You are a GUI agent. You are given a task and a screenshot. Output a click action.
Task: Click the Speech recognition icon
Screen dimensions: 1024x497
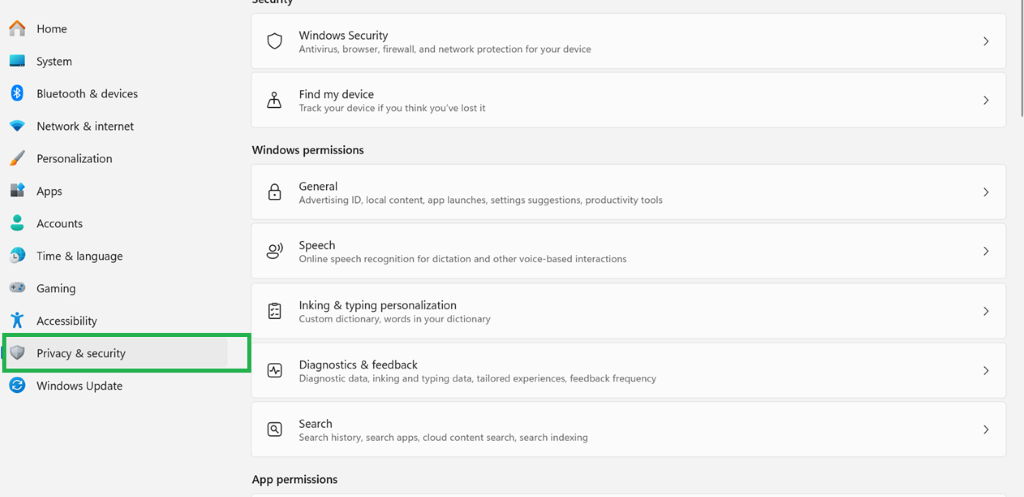coord(275,251)
